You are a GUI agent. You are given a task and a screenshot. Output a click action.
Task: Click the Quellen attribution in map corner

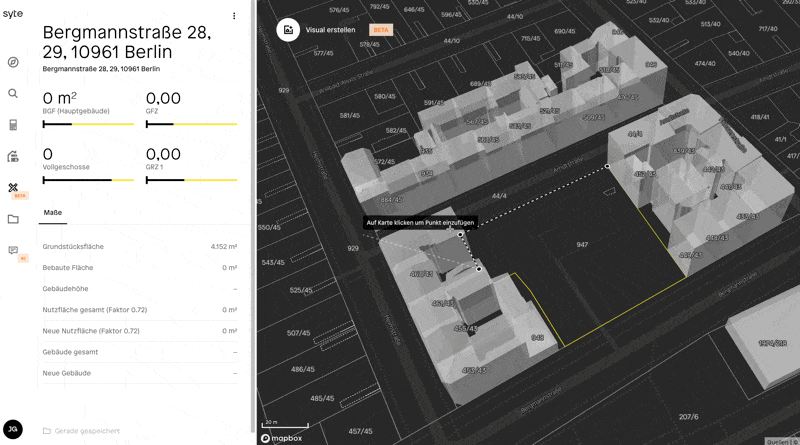[778, 441]
